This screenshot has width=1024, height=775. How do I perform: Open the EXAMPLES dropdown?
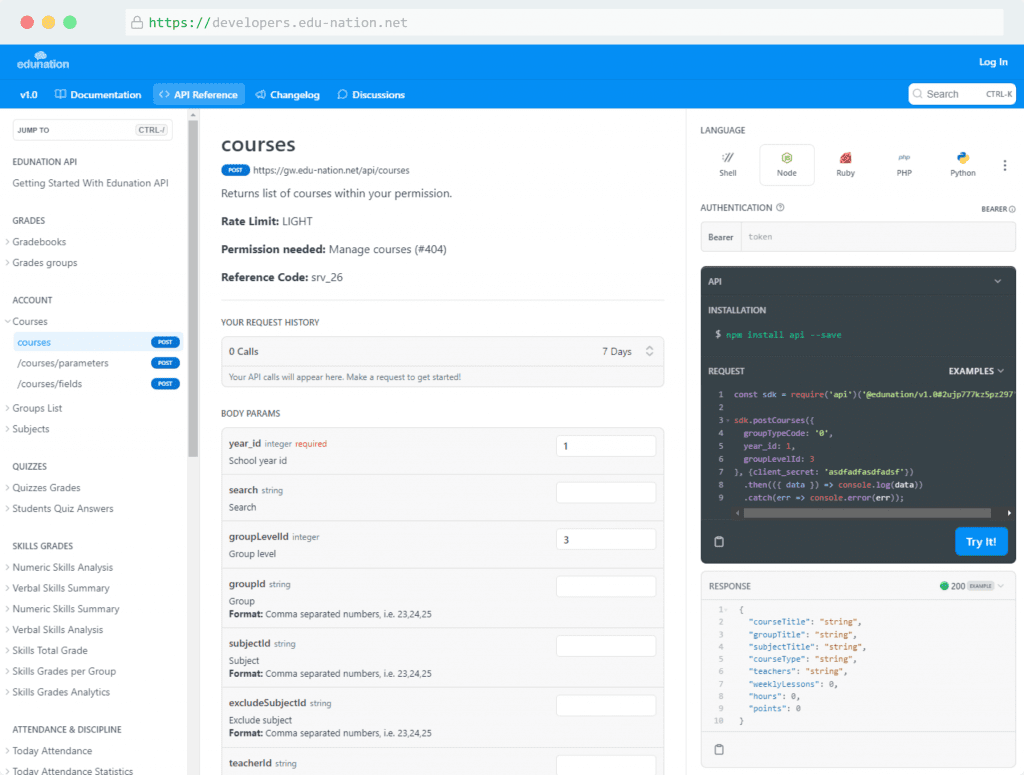click(976, 371)
